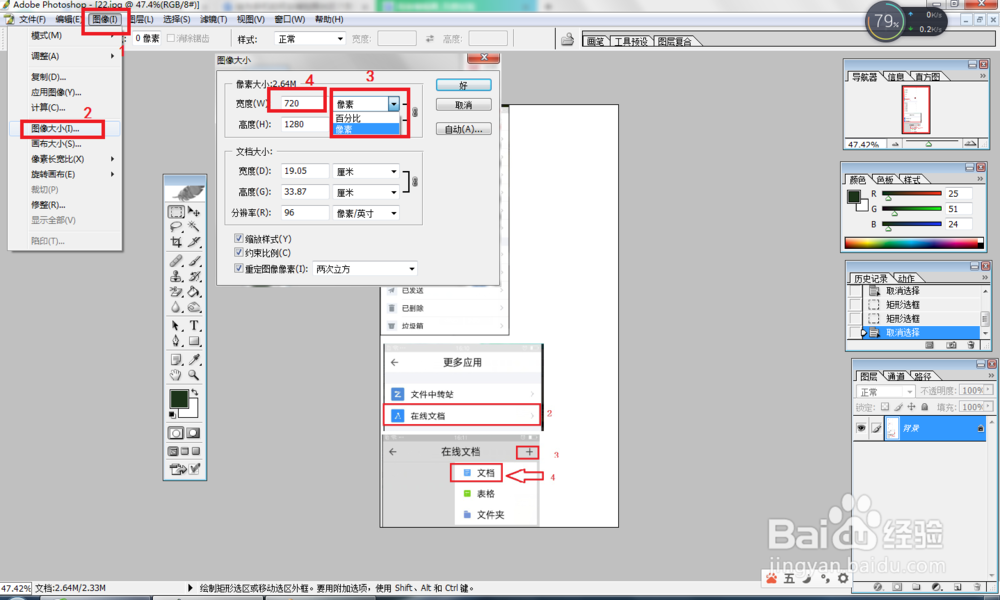Swap foreground and background colors
Image resolution: width=1000 pixels, height=600 pixels.
point(195,393)
